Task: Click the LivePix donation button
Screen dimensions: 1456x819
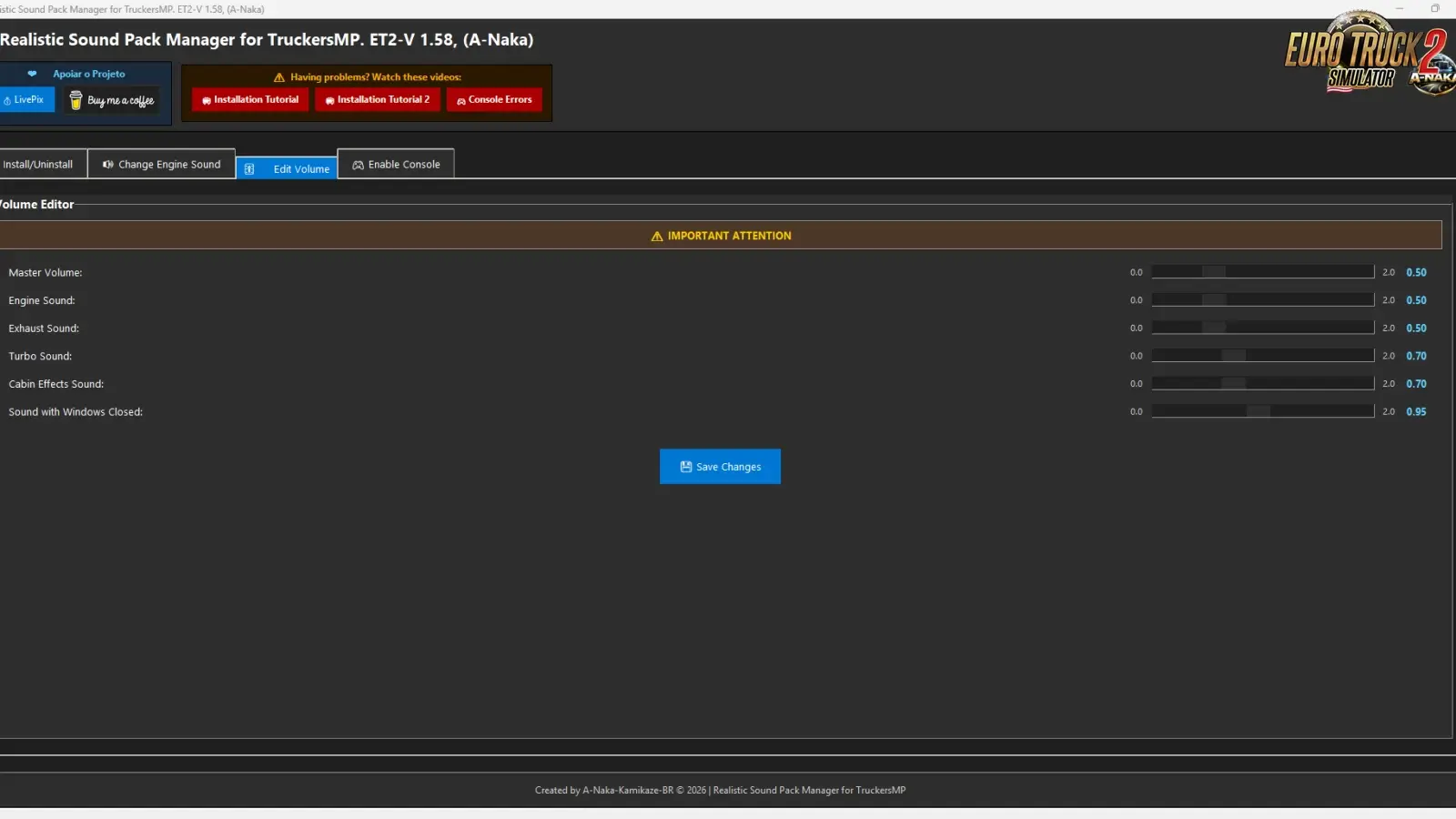Action: (26, 100)
